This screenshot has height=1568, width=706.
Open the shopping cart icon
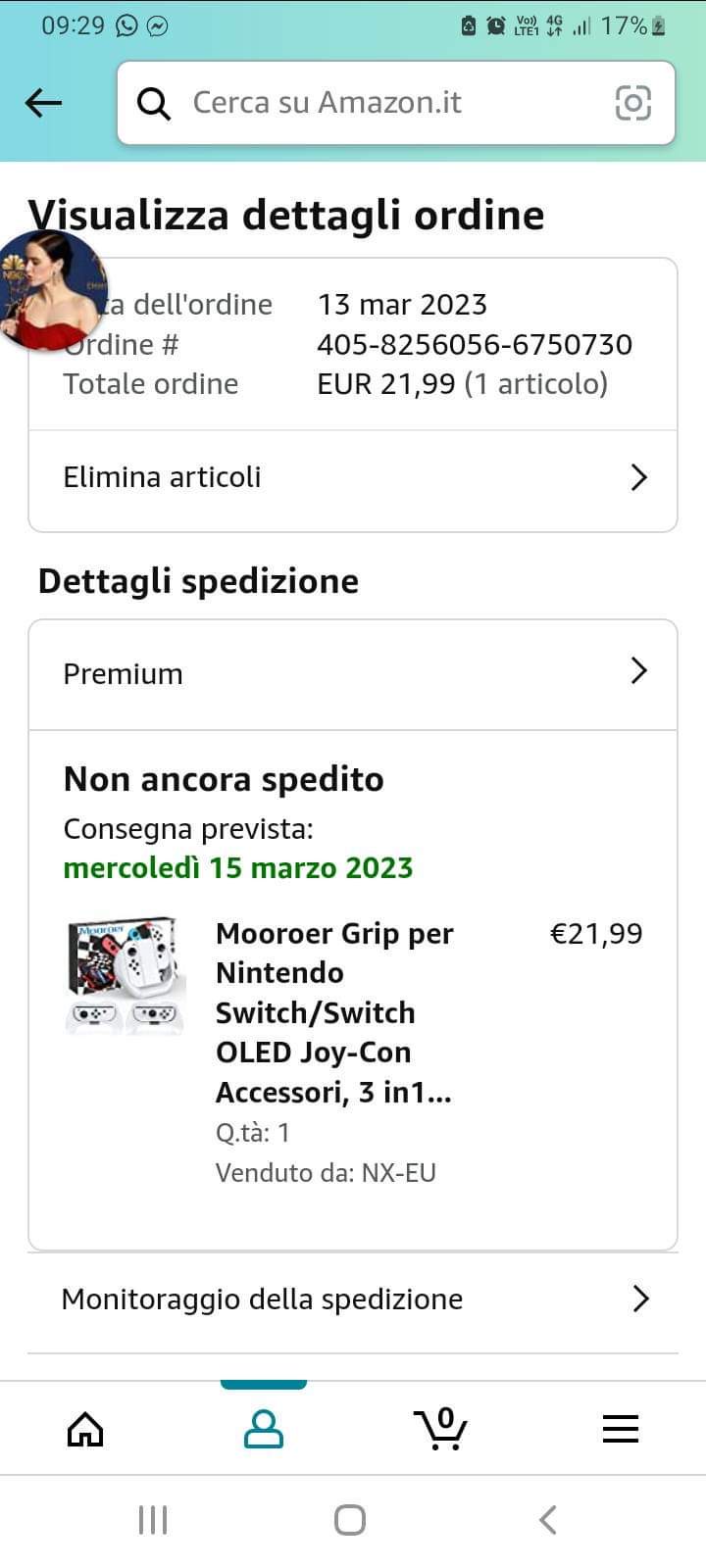(440, 1429)
